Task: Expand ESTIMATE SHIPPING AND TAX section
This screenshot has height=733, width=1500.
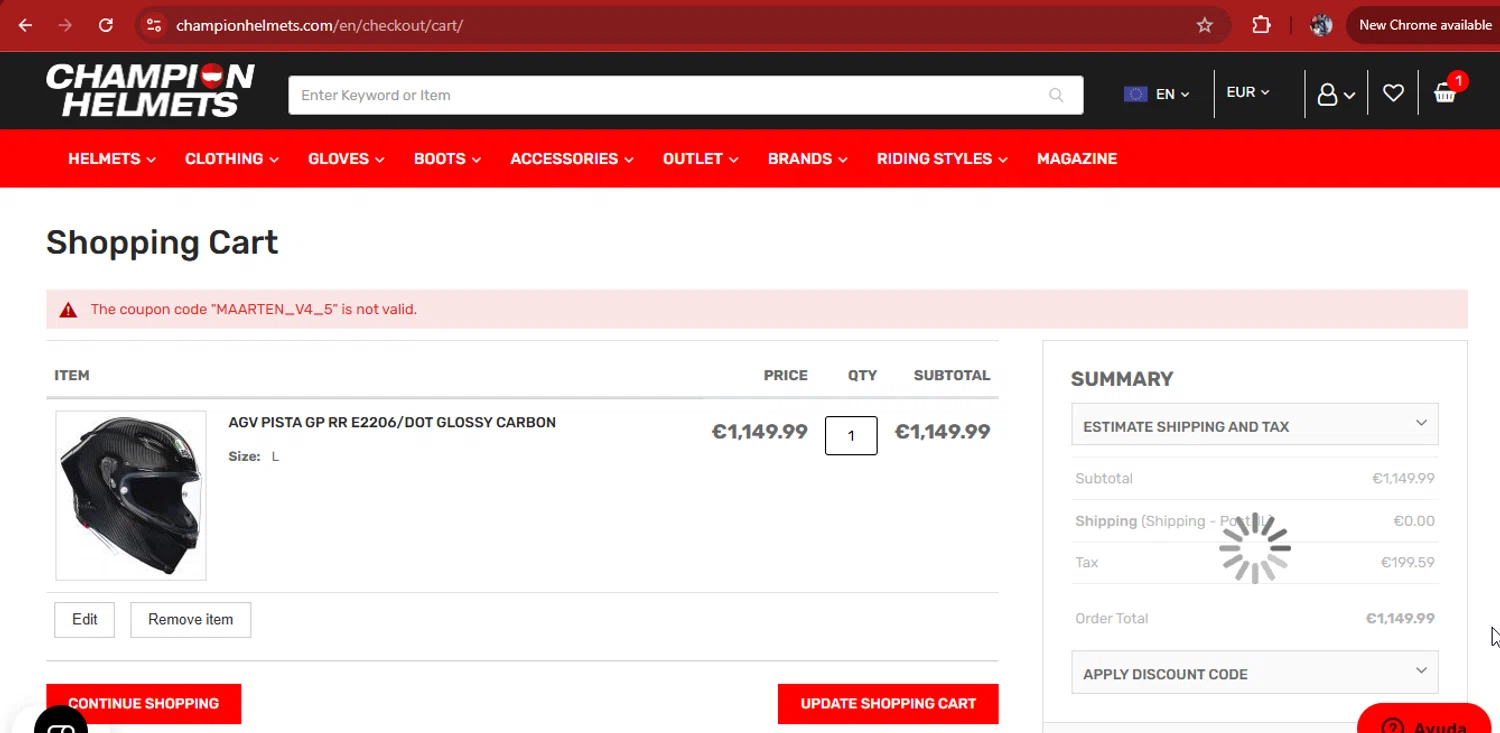Action: click(1255, 424)
